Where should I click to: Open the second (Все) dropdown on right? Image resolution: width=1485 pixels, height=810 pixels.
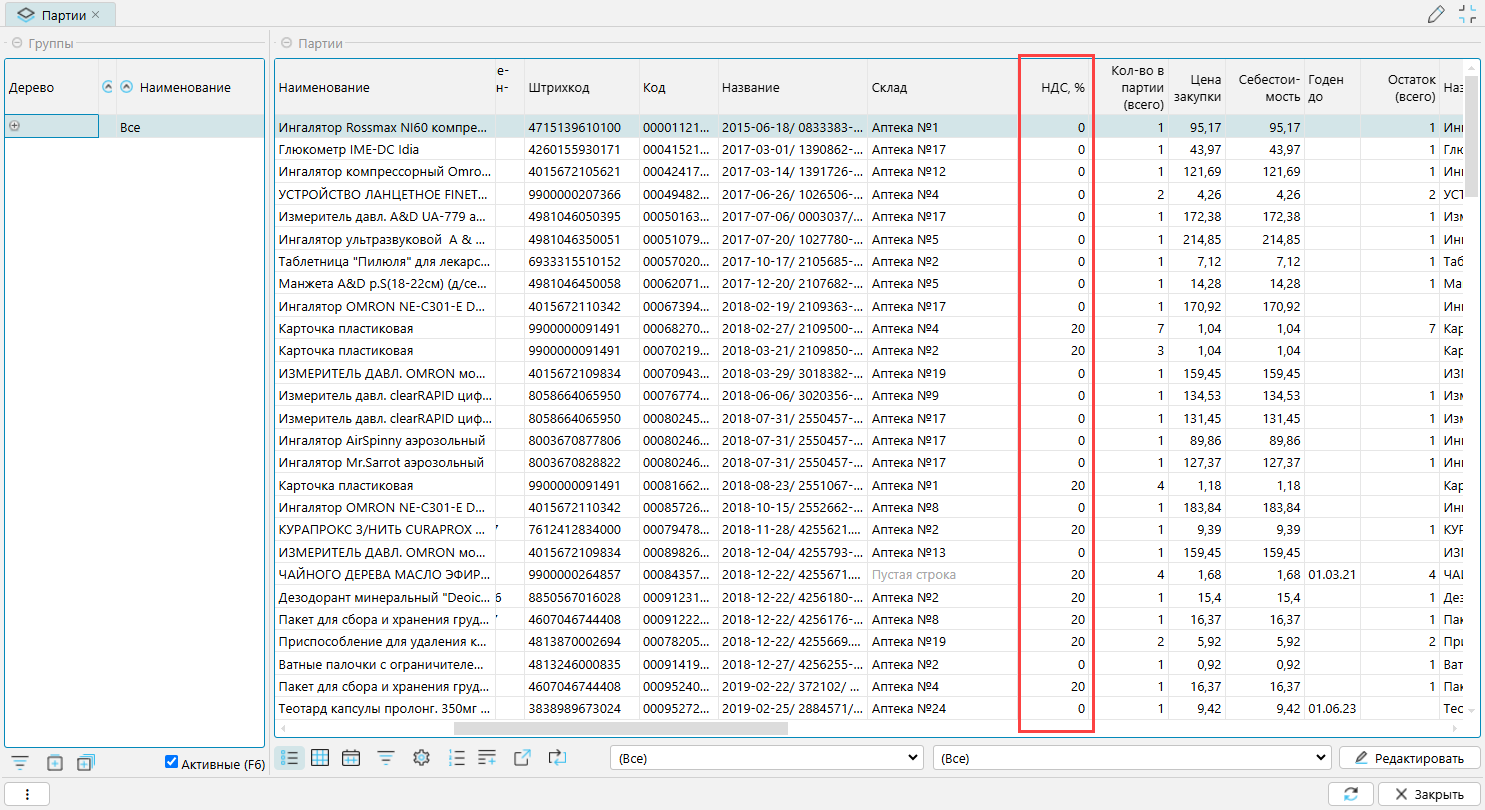[1131, 758]
